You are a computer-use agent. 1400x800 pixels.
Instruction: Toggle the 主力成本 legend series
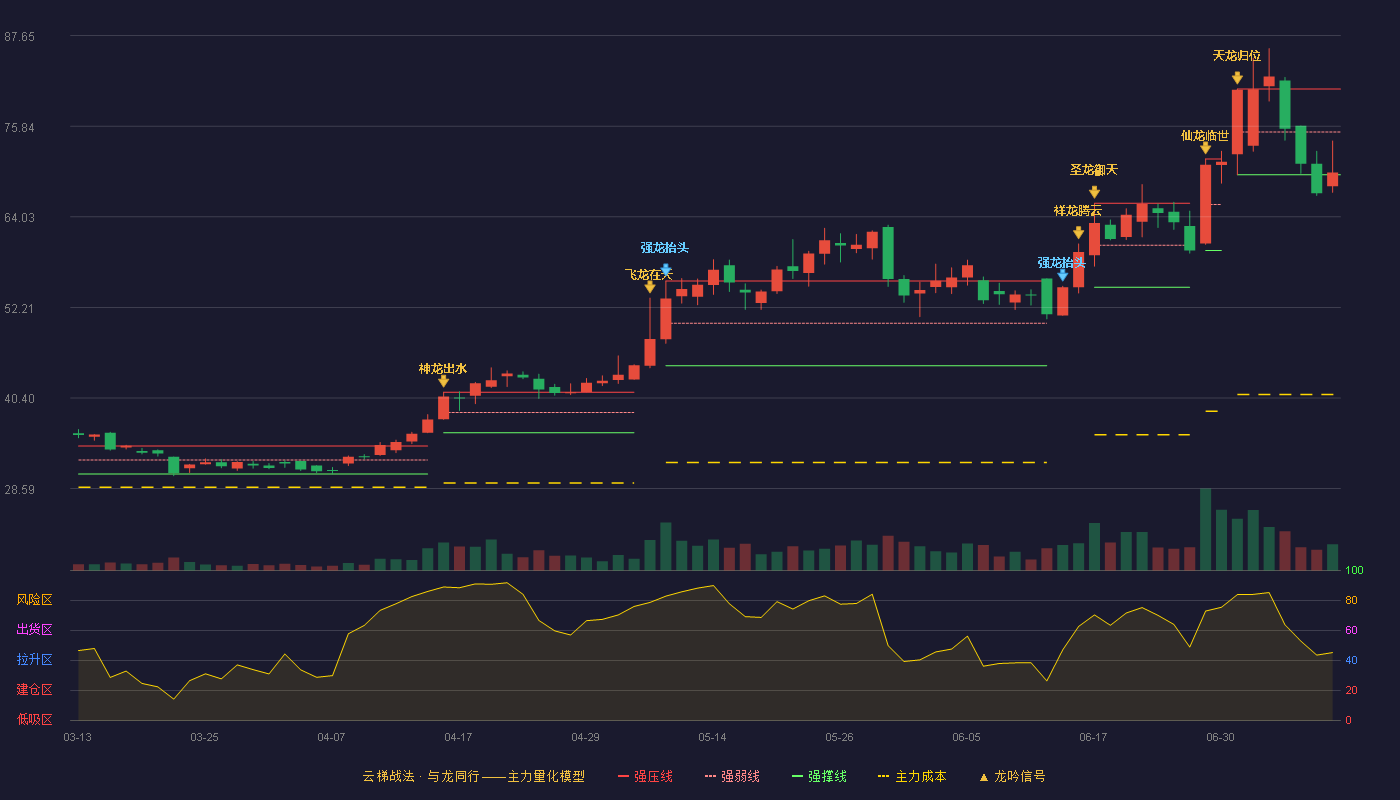[x=912, y=776]
